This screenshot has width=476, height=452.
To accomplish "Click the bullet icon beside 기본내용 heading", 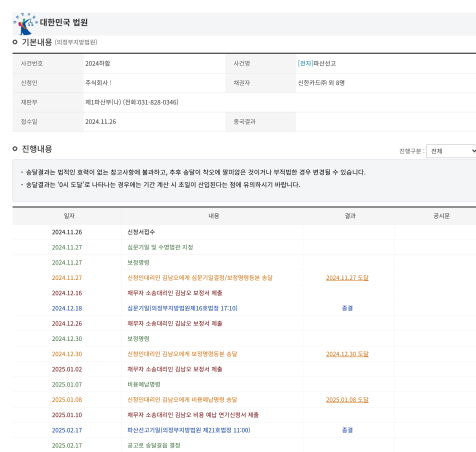I will click(x=15, y=42).
